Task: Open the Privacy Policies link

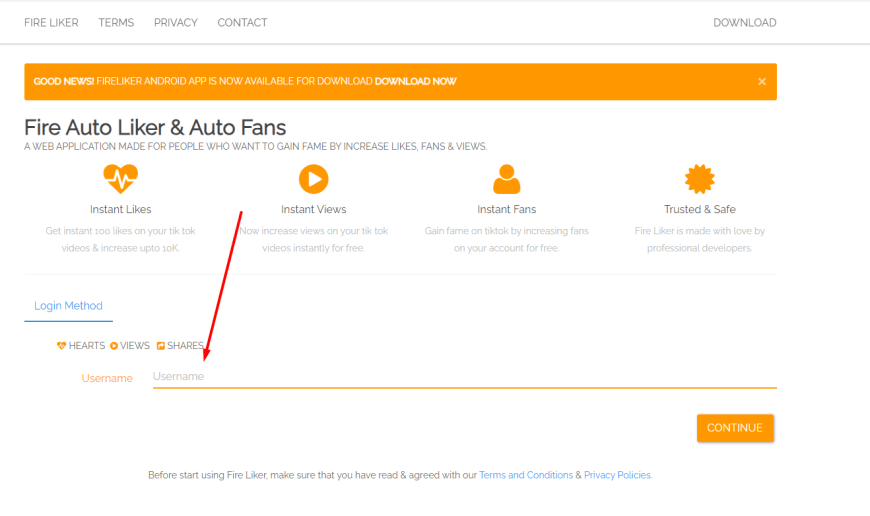Action: (617, 475)
